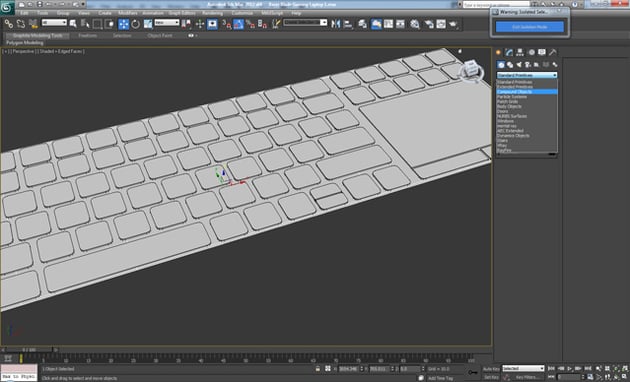Choose the Select and Scale tool
Image resolution: width=630 pixels, height=382 pixels.
coord(148,24)
